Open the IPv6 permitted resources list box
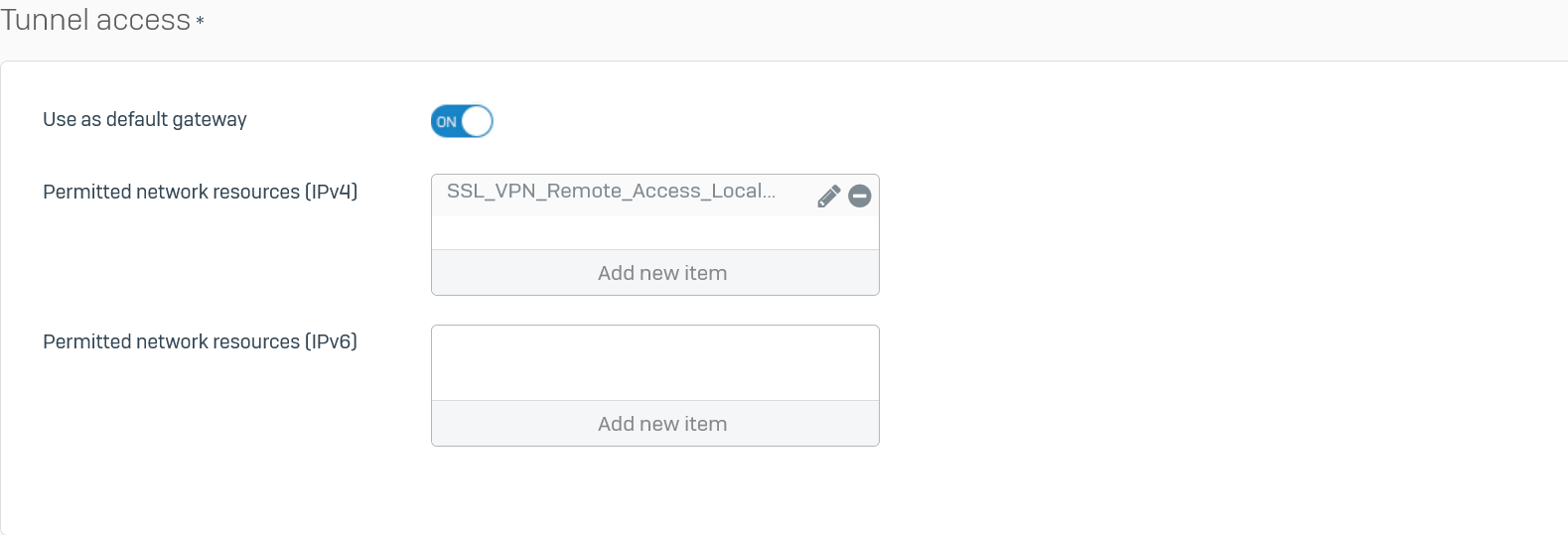 pos(655,386)
